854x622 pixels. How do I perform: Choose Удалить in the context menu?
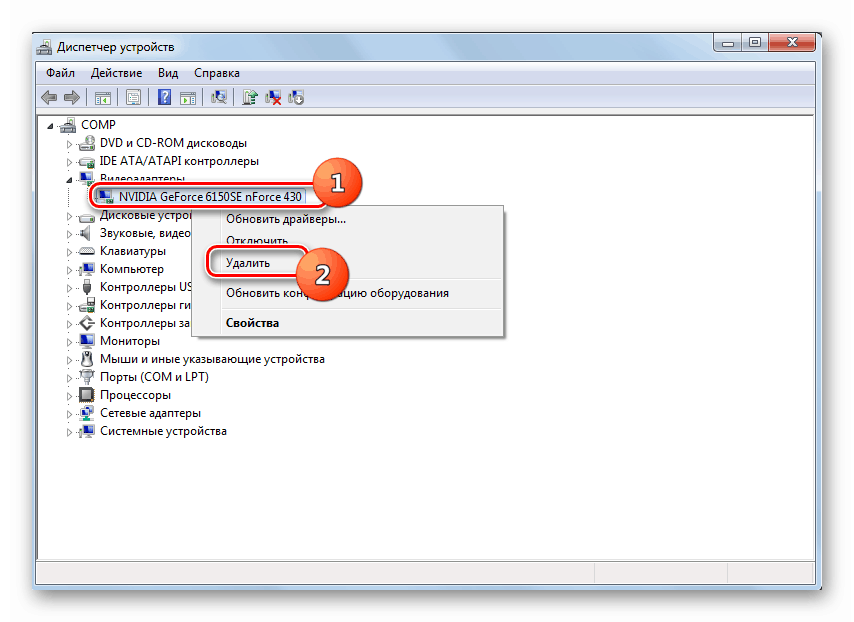[347, 263]
